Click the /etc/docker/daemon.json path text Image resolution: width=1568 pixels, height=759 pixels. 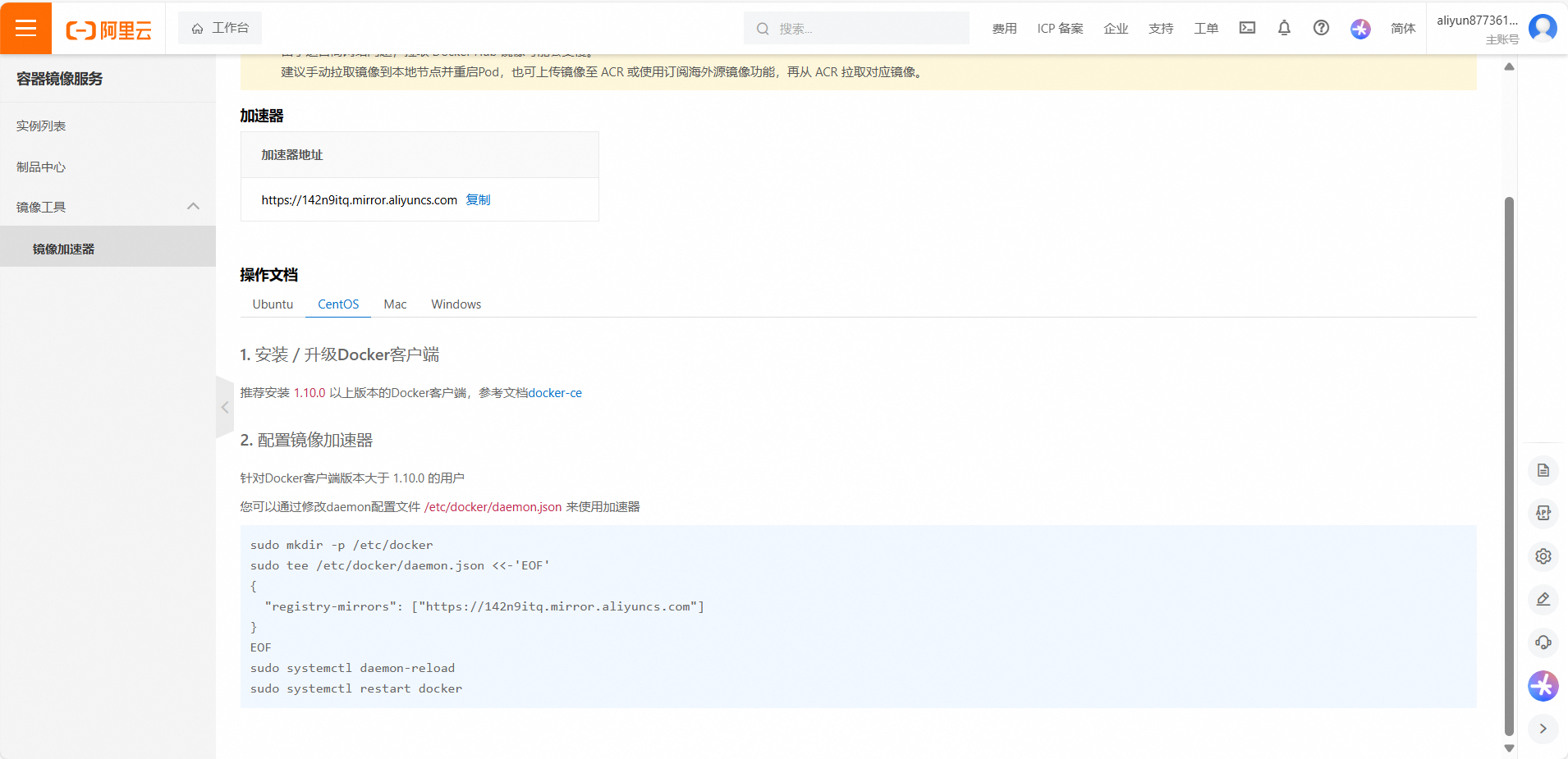[493, 507]
